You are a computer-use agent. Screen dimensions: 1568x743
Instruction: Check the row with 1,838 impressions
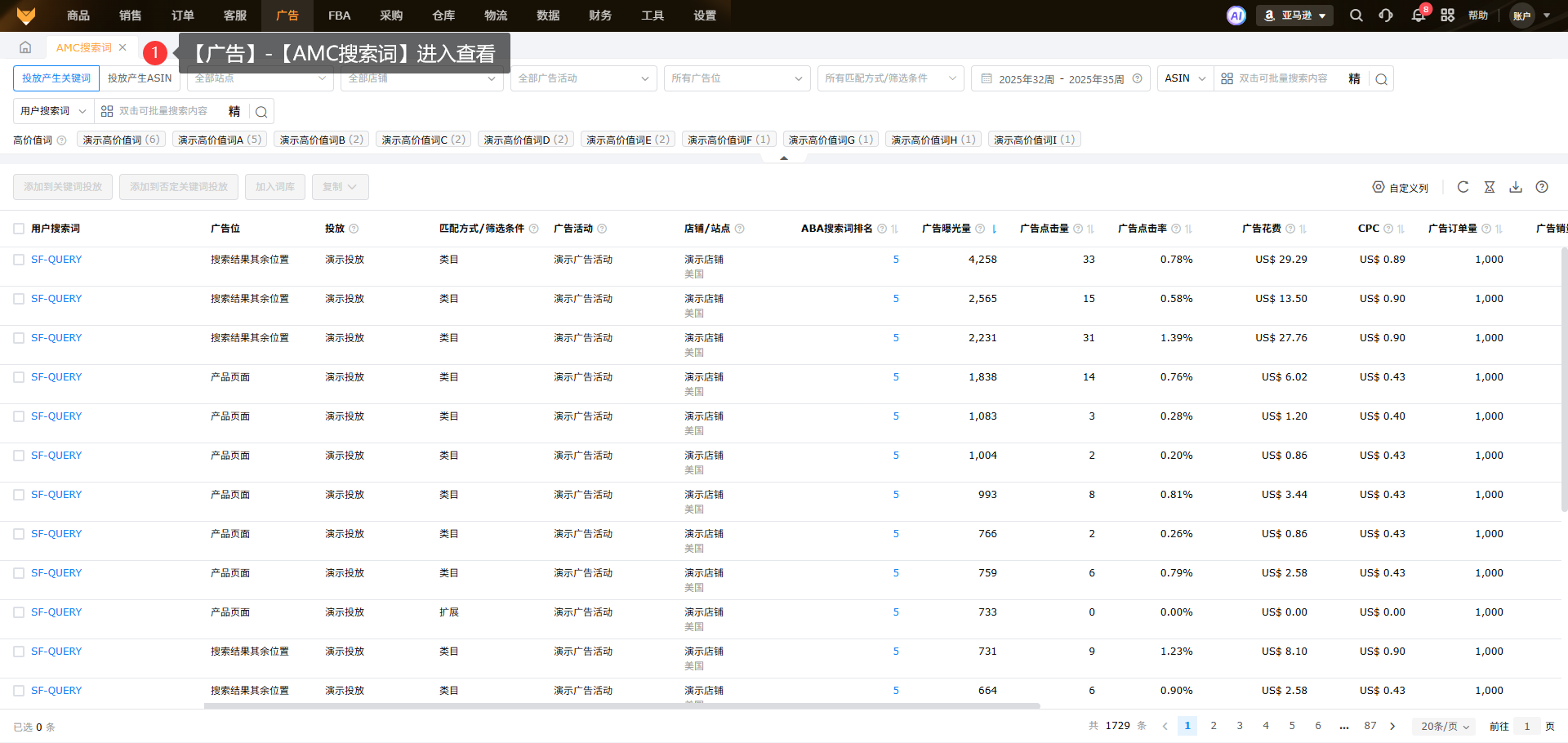[19, 377]
